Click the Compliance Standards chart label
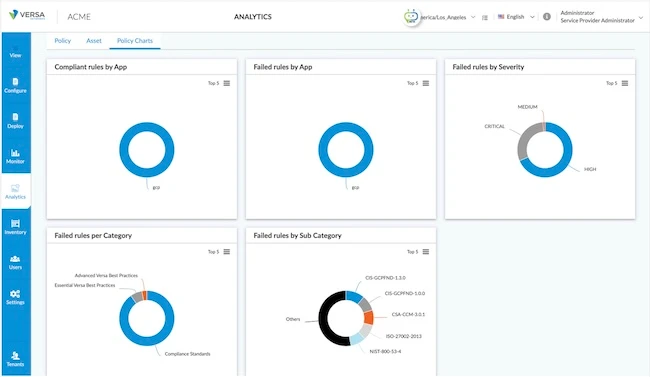This screenshot has height=377, width=650. [x=187, y=354]
